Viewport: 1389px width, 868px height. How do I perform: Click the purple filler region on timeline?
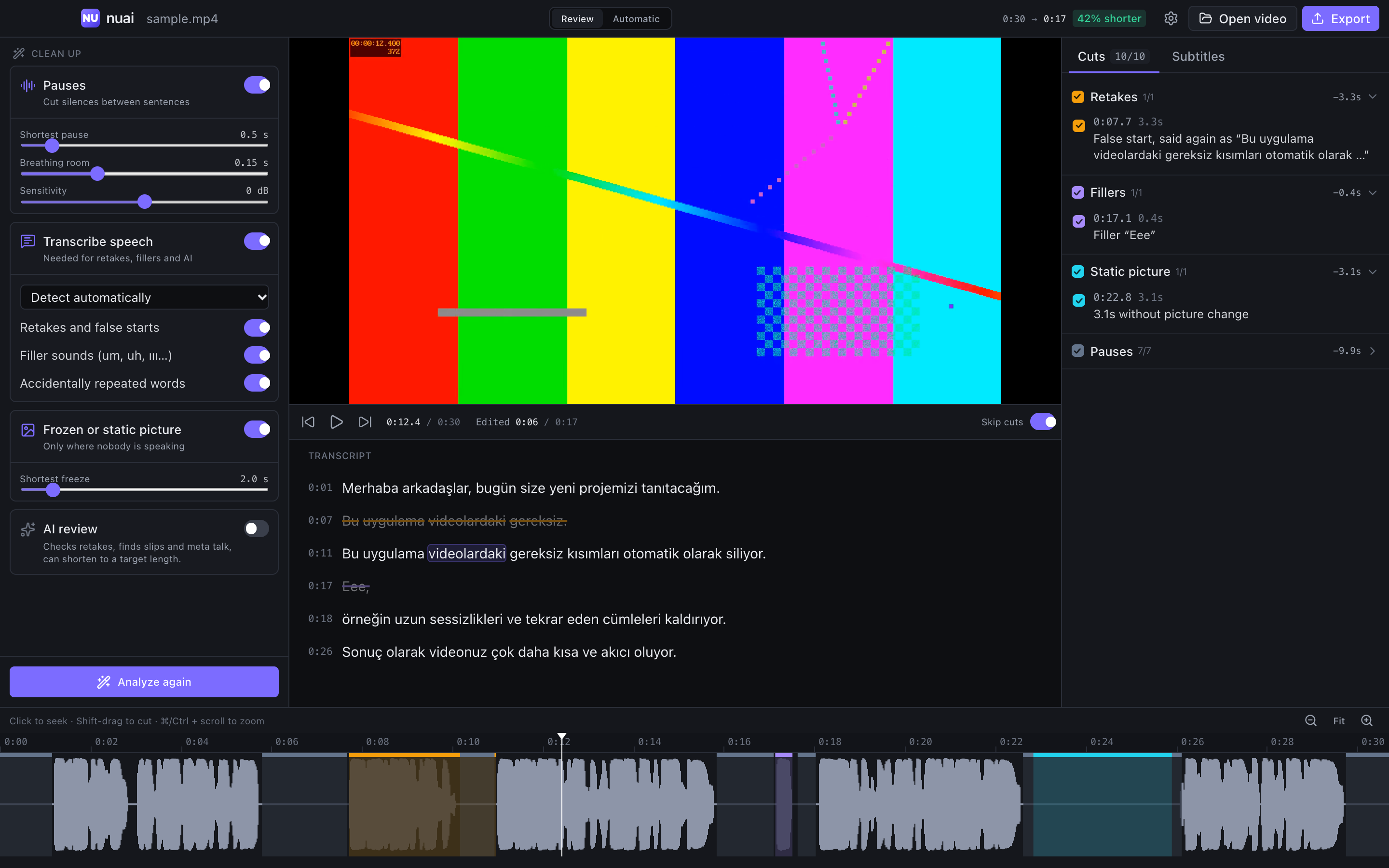784,804
